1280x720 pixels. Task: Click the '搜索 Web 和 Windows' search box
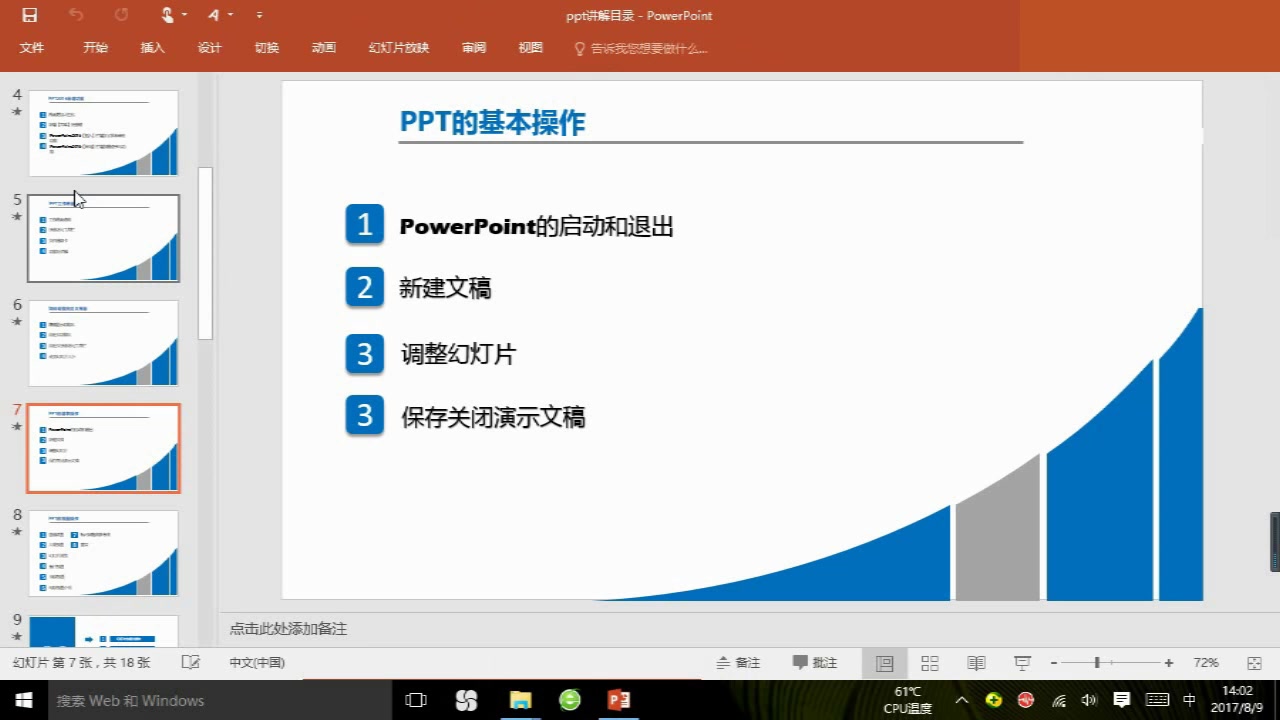click(x=219, y=700)
